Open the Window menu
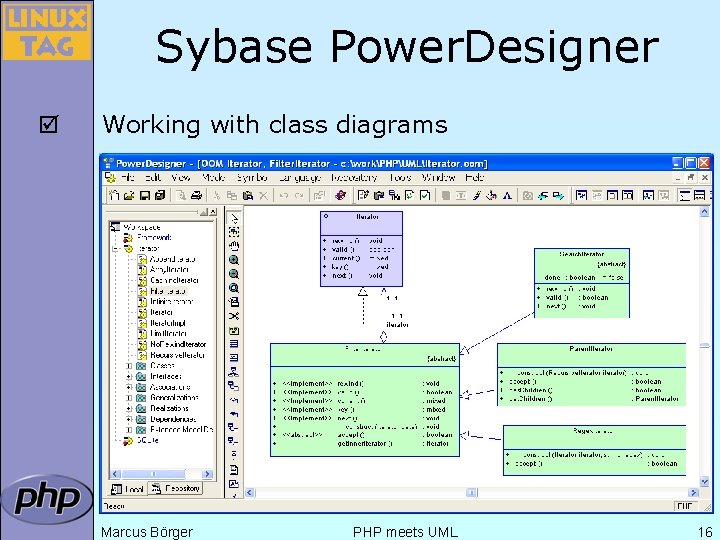The width and height of the screenshot is (720, 540). pos(439,178)
